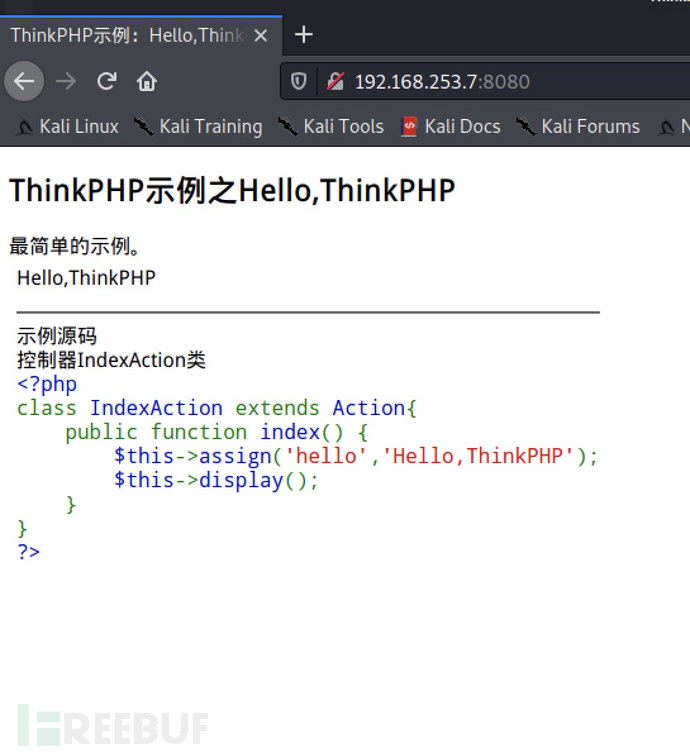
Task: Click the insecure connection padlock icon
Action: click(x=335, y=81)
